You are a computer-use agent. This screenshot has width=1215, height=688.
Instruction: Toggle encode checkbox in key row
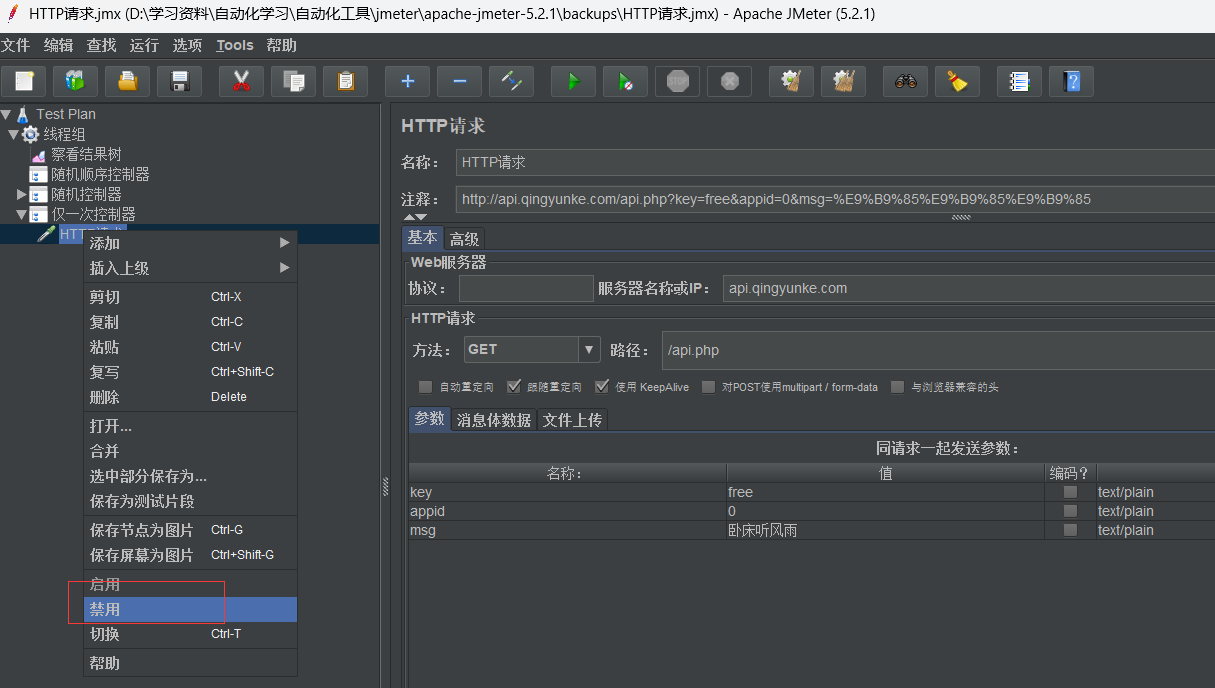pyautogui.click(x=1070, y=492)
